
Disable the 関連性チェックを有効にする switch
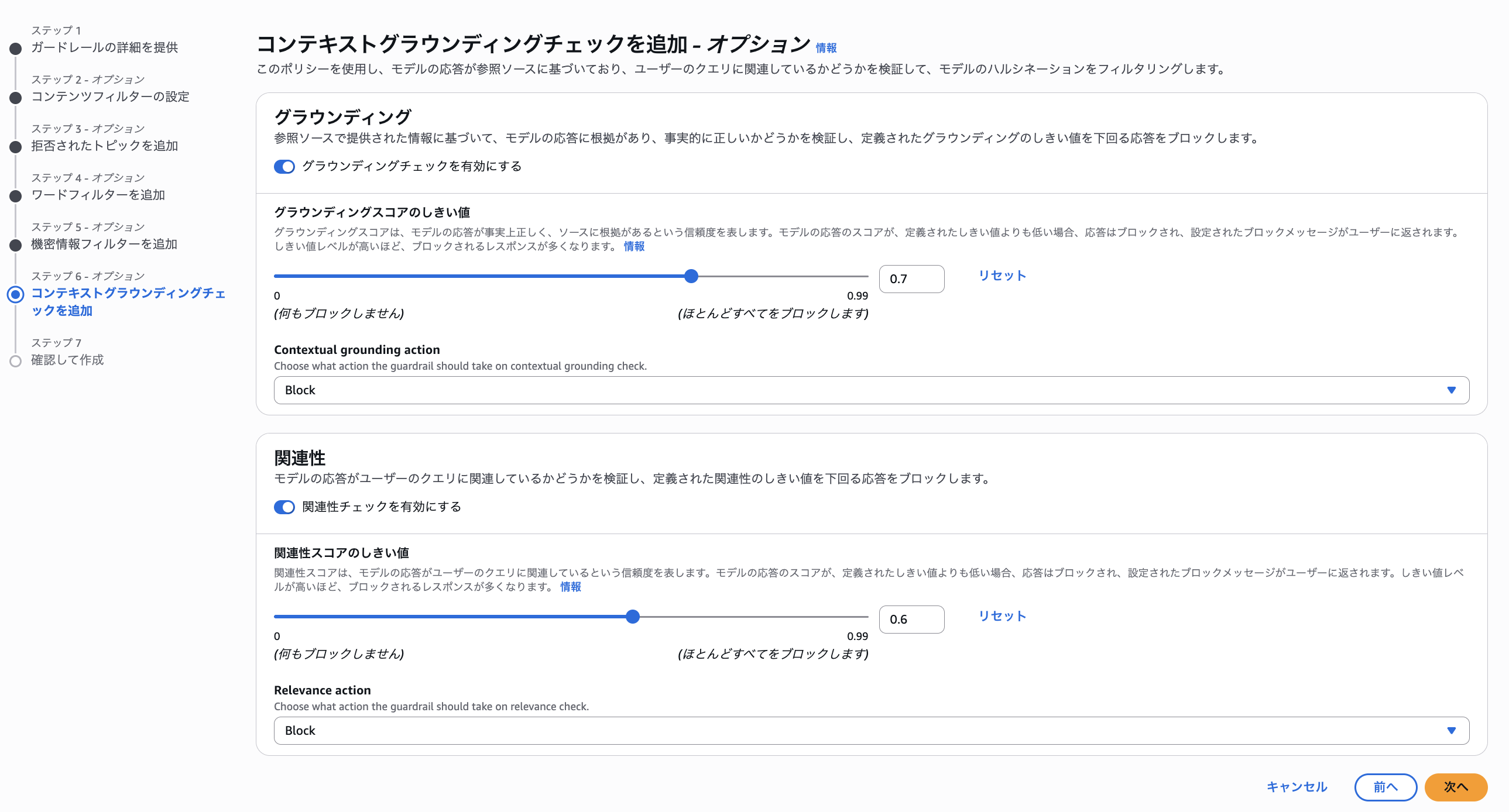pos(284,507)
